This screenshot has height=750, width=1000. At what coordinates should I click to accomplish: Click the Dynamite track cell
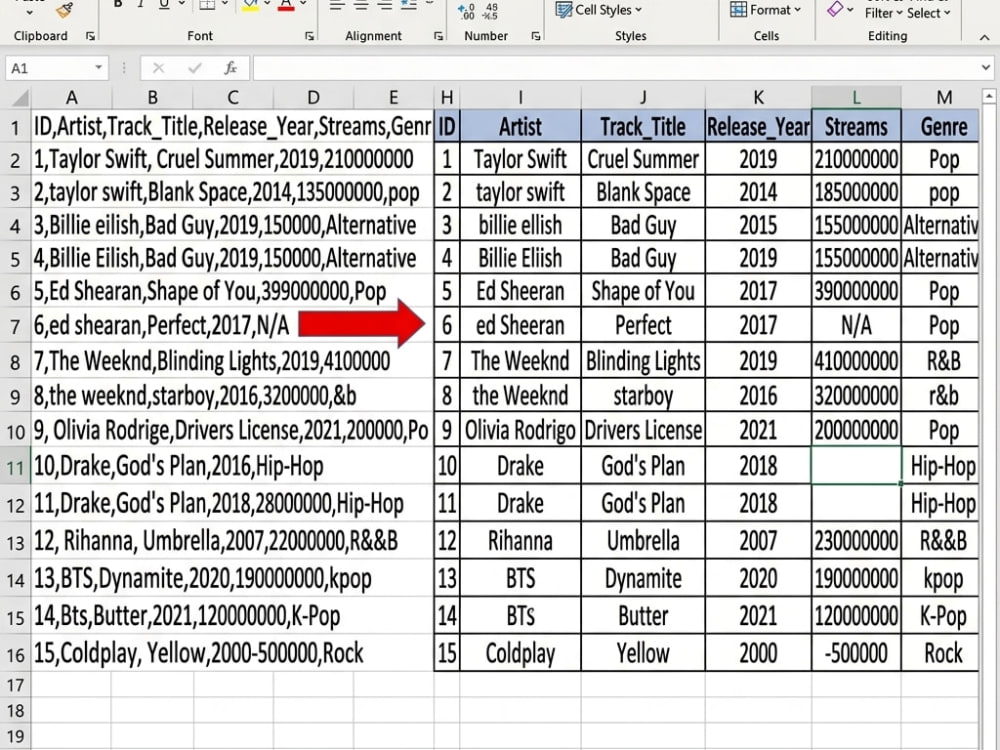tap(643, 578)
